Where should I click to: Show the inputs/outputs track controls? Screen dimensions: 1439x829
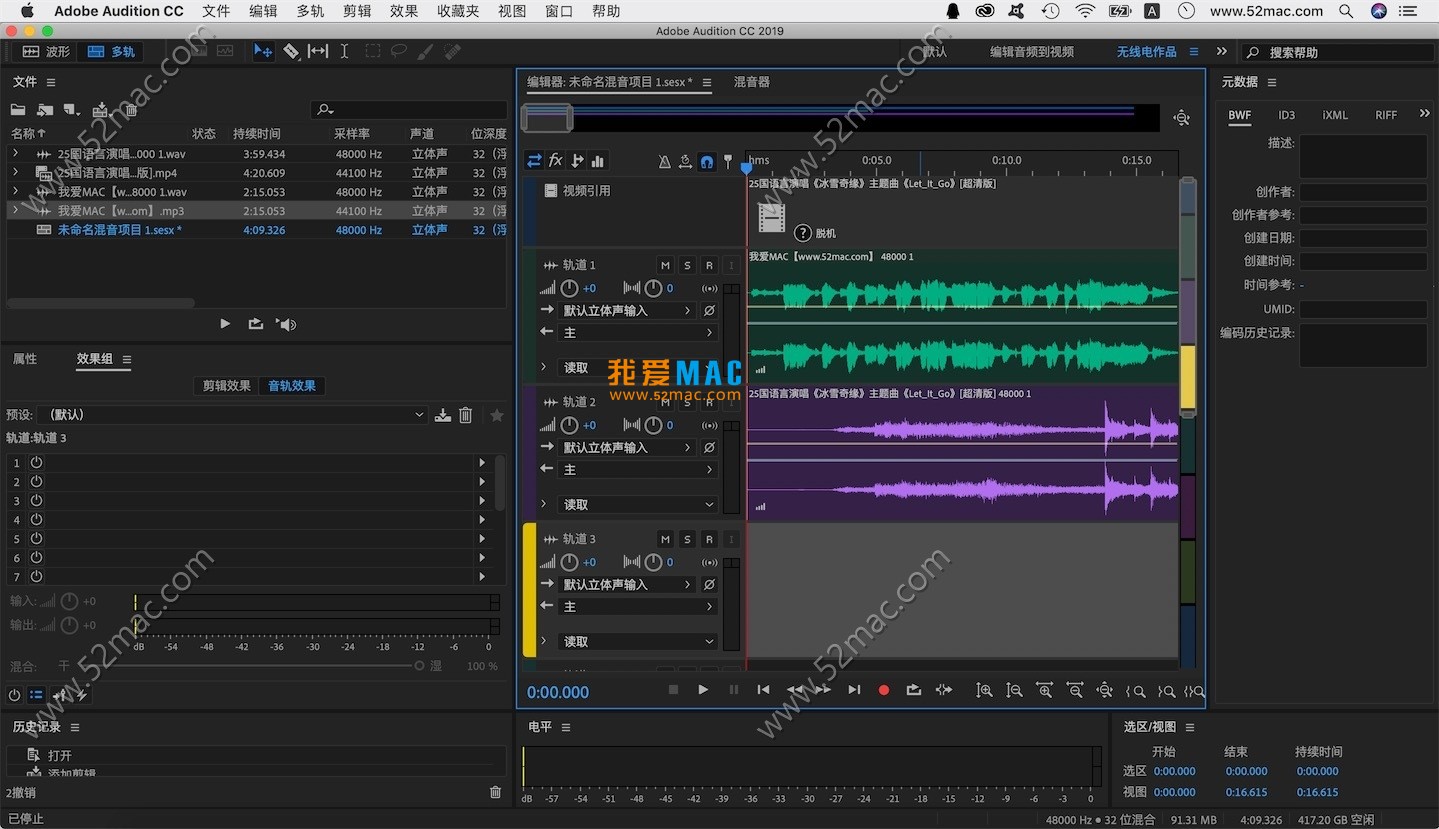pos(534,161)
